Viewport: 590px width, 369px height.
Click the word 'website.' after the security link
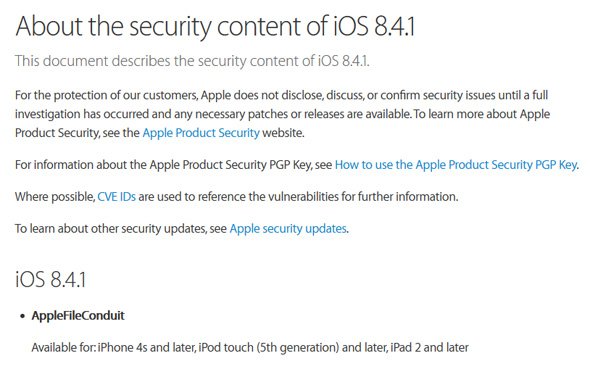tap(283, 133)
